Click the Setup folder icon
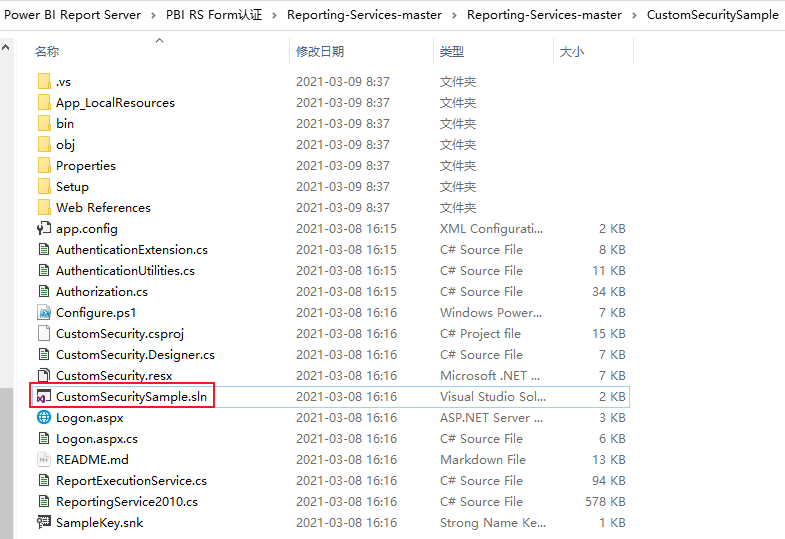The height and width of the screenshot is (539, 785). point(44,186)
